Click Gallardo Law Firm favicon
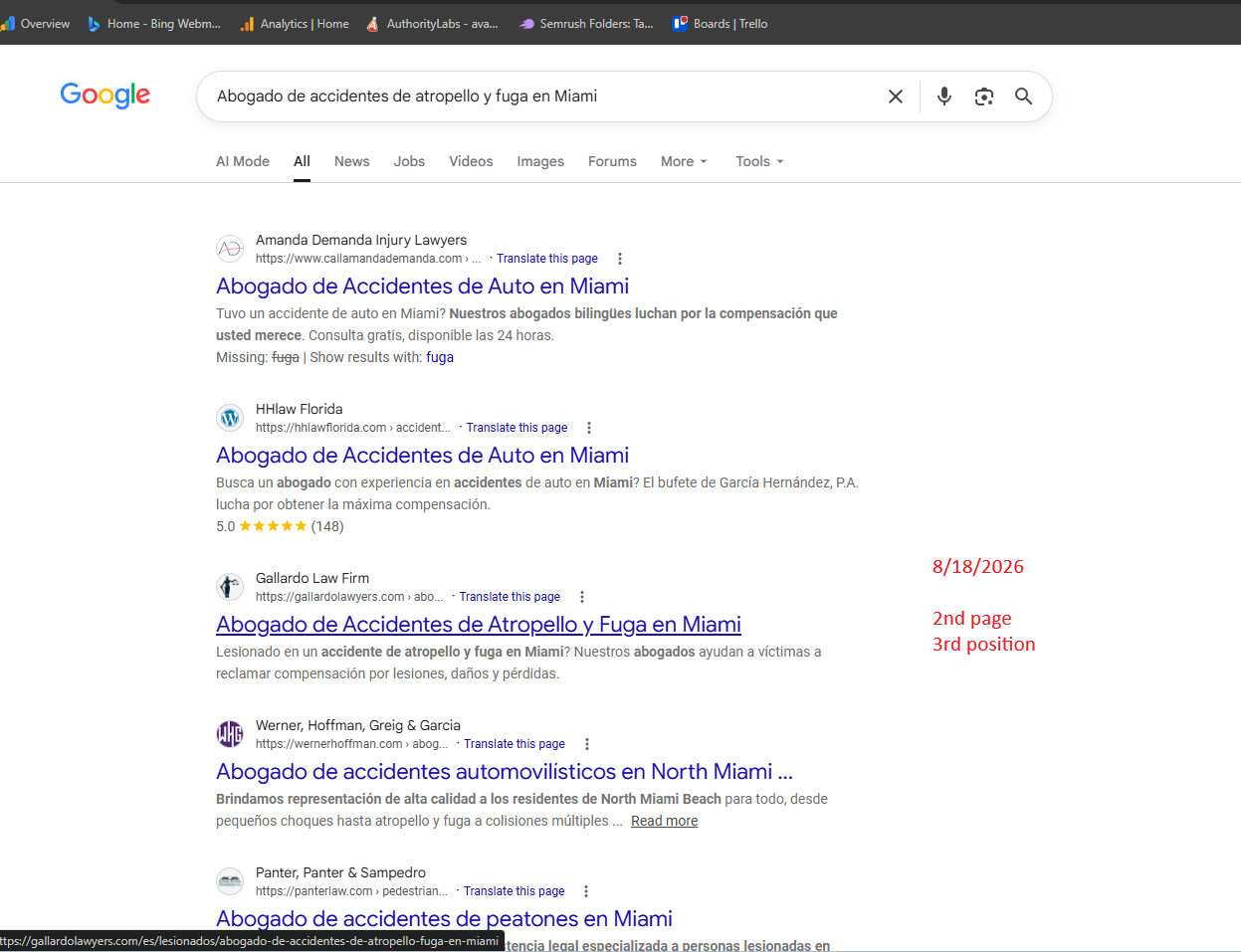This screenshot has width=1241, height=952. [x=230, y=587]
